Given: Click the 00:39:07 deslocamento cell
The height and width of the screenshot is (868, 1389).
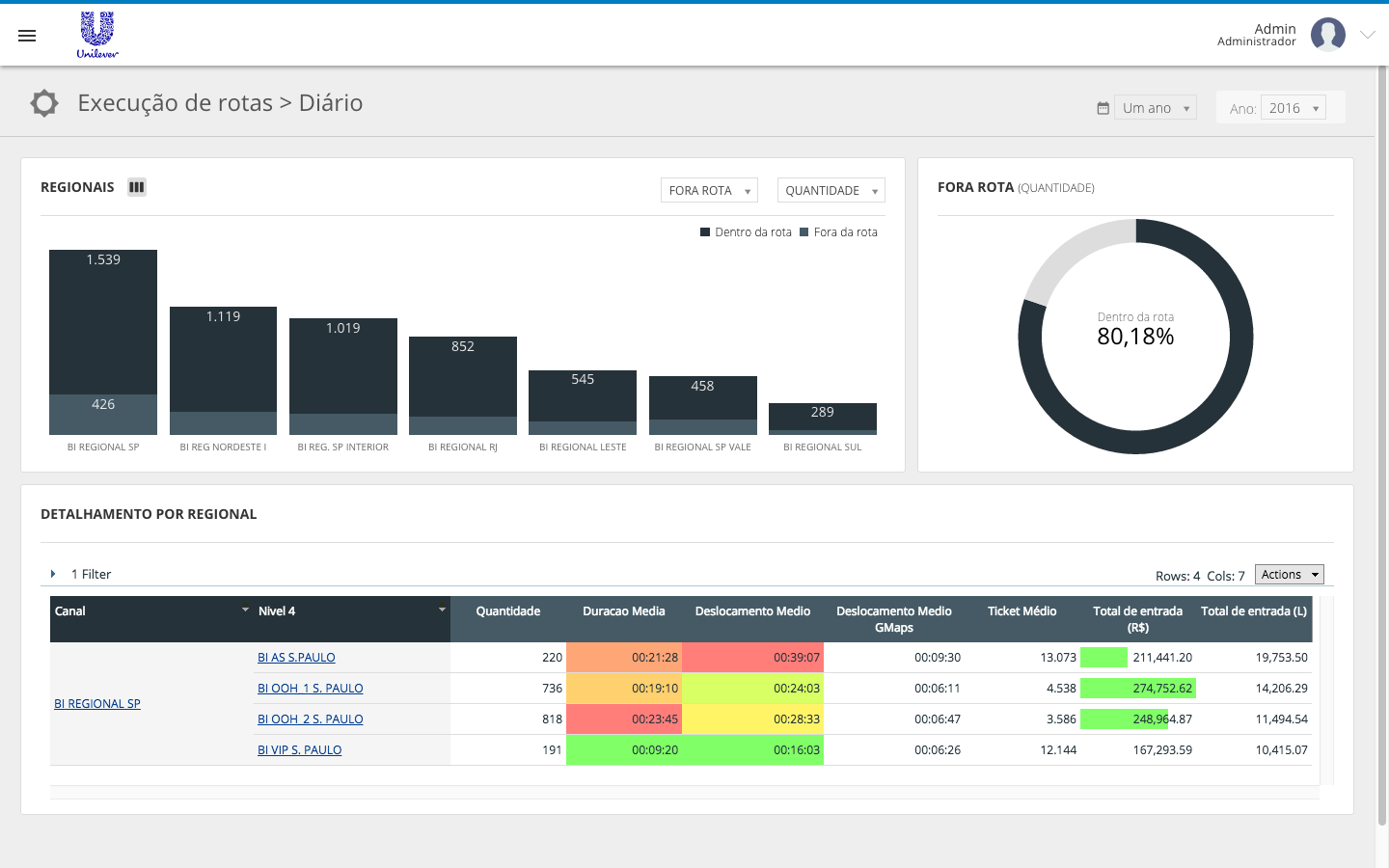Looking at the screenshot, I should 752,658.
